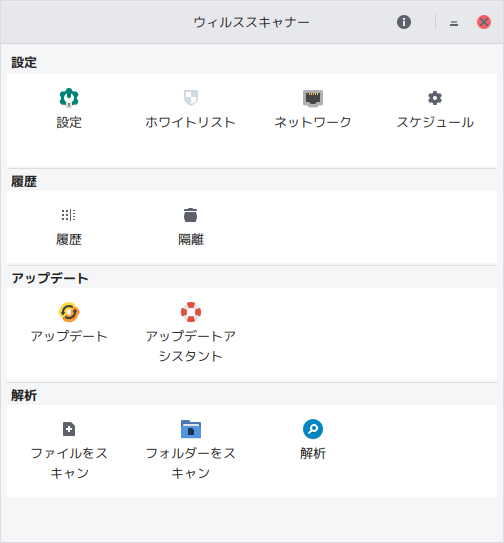The height and width of the screenshot is (543, 504).
Task: Close the ウィルススキャナー window
Action: tap(484, 22)
